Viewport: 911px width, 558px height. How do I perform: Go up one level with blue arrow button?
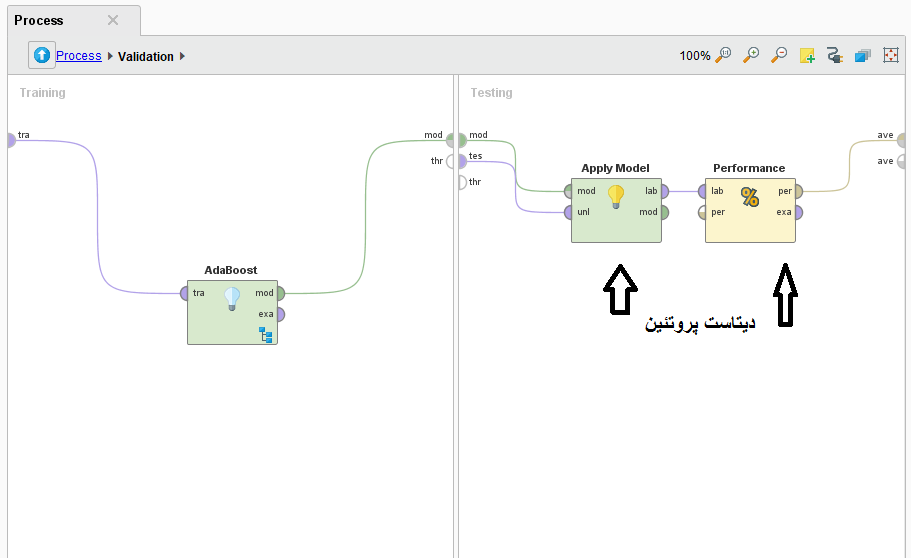click(x=42, y=56)
